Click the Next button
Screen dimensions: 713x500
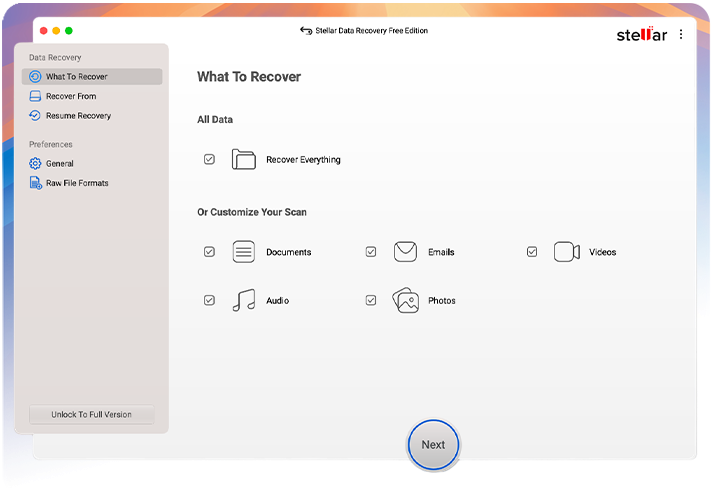pyautogui.click(x=433, y=445)
